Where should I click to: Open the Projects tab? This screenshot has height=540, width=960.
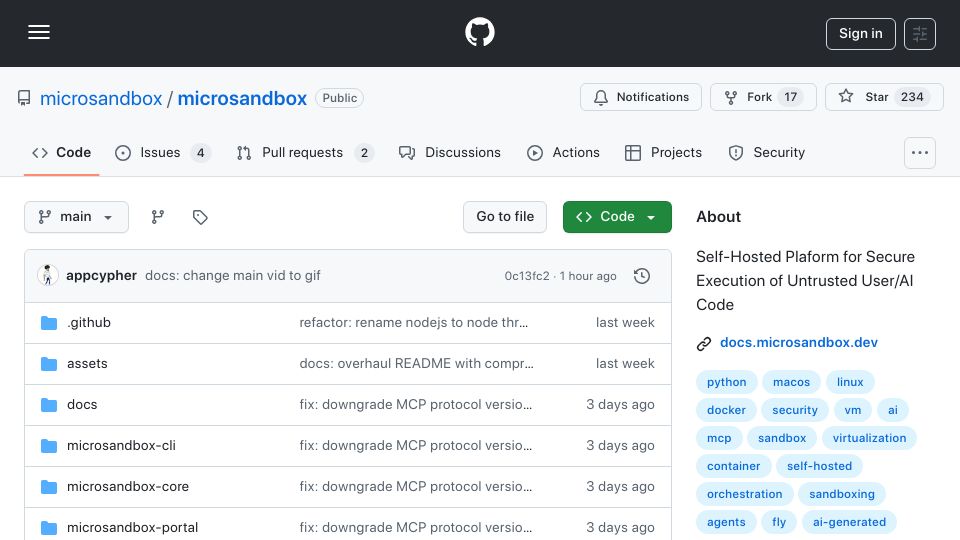663,152
